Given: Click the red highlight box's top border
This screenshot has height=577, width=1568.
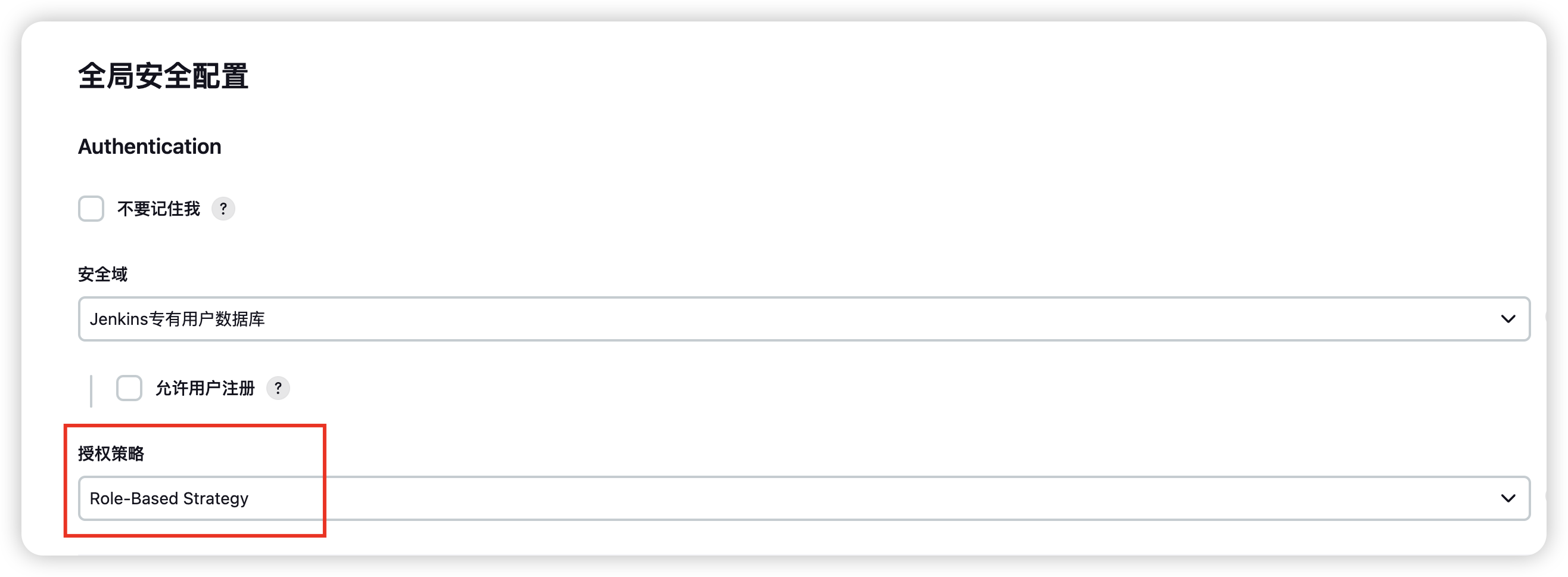Looking at the screenshot, I should (x=195, y=426).
